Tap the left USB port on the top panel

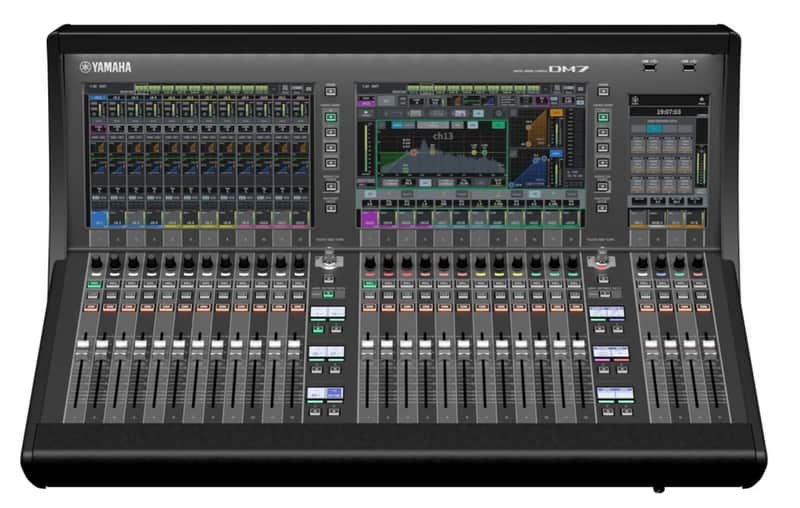point(649,66)
